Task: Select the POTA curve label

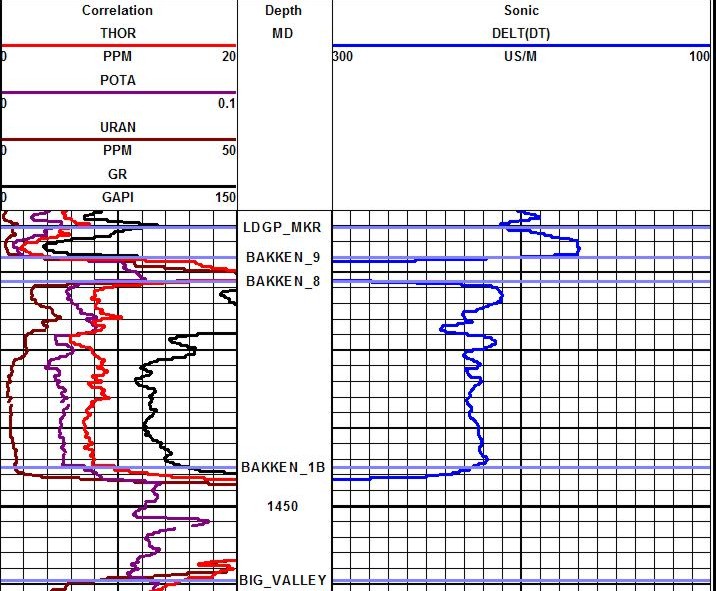Action: [118, 80]
